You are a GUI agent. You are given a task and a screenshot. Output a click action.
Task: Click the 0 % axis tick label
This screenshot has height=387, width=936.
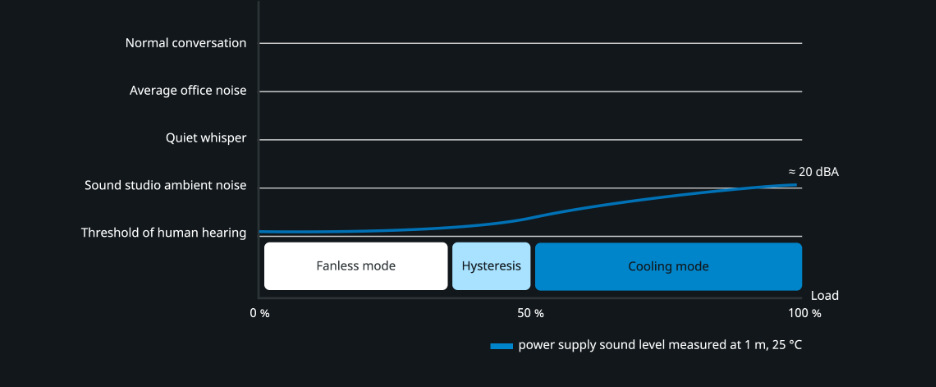(260, 313)
